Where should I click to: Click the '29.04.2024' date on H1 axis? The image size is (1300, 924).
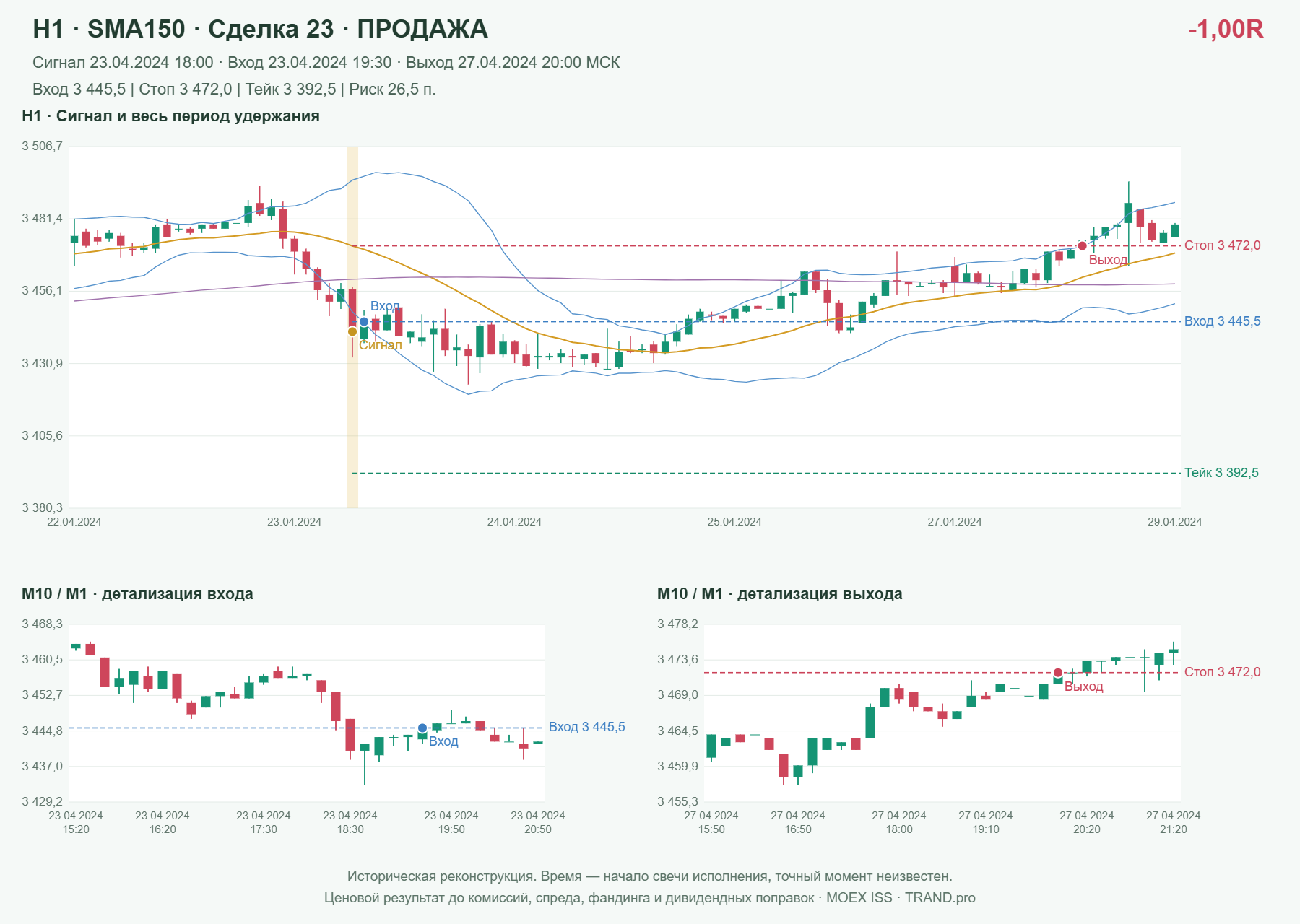tap(1175, 522)
